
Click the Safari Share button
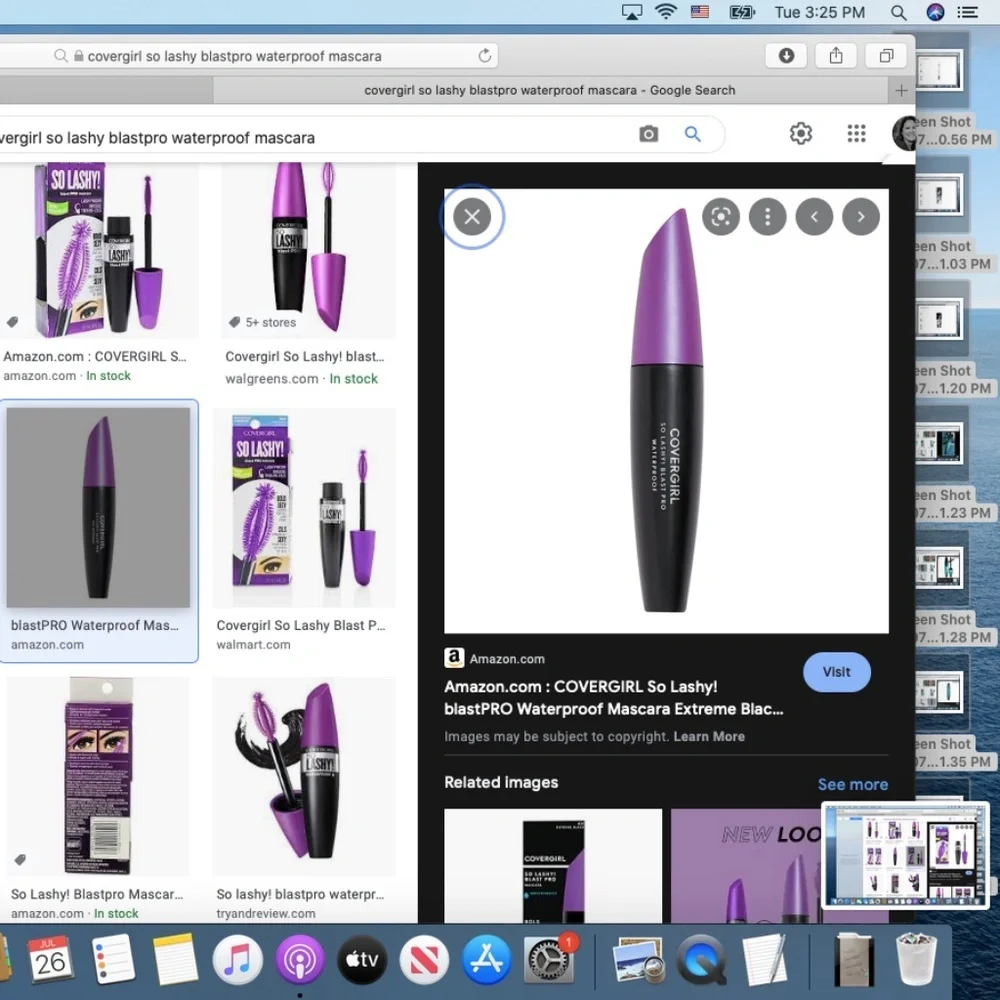(835, 56)
